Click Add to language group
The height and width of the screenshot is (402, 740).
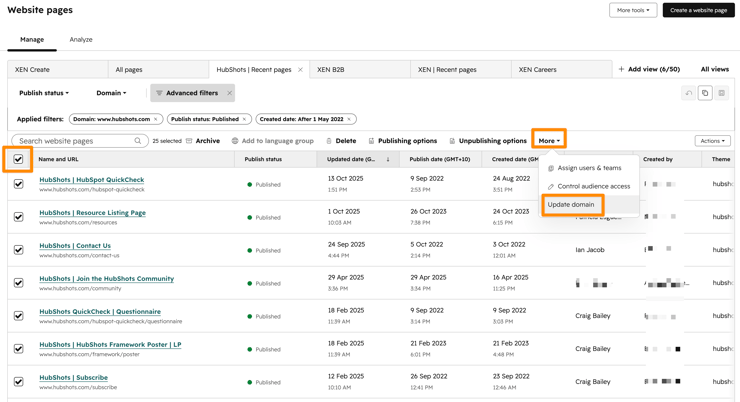pos(273,141)
